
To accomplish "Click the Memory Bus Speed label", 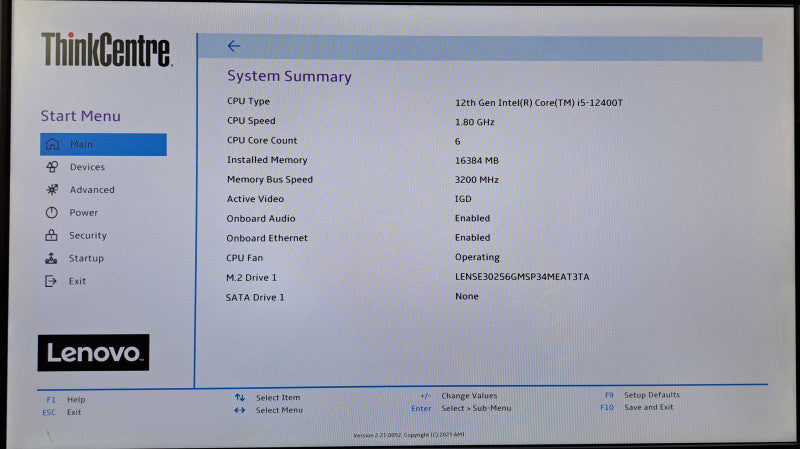I will tap(270, 179).
